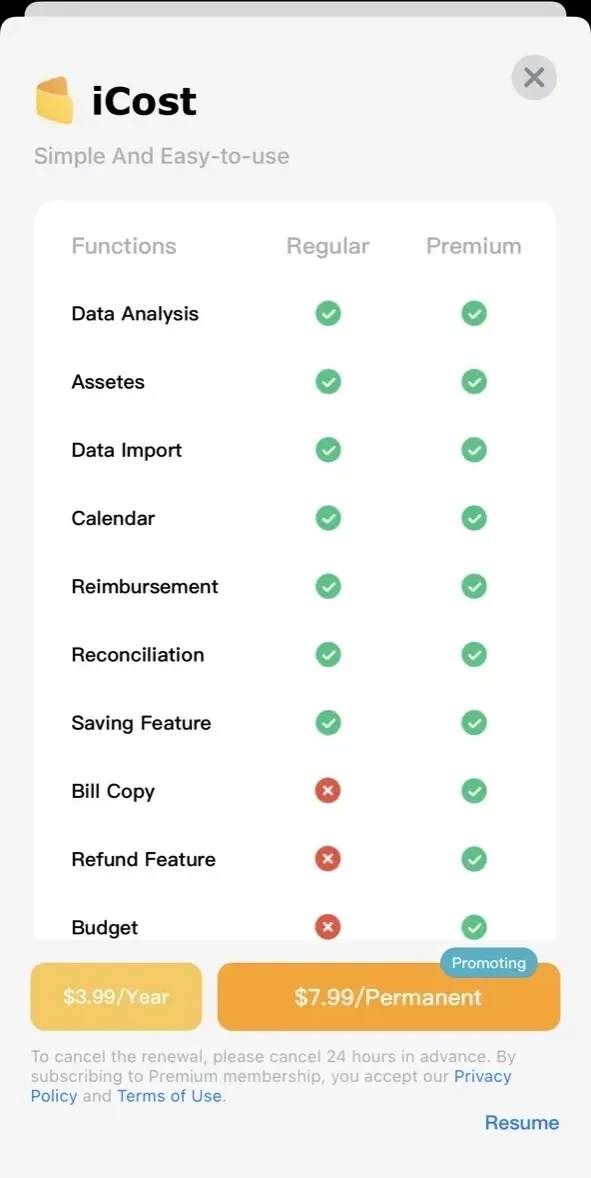Image resolution: width=591 pixels, height=1178 pixels.
Task: Click the red X for Bill Copy Regular
Action: click(328, 790)
